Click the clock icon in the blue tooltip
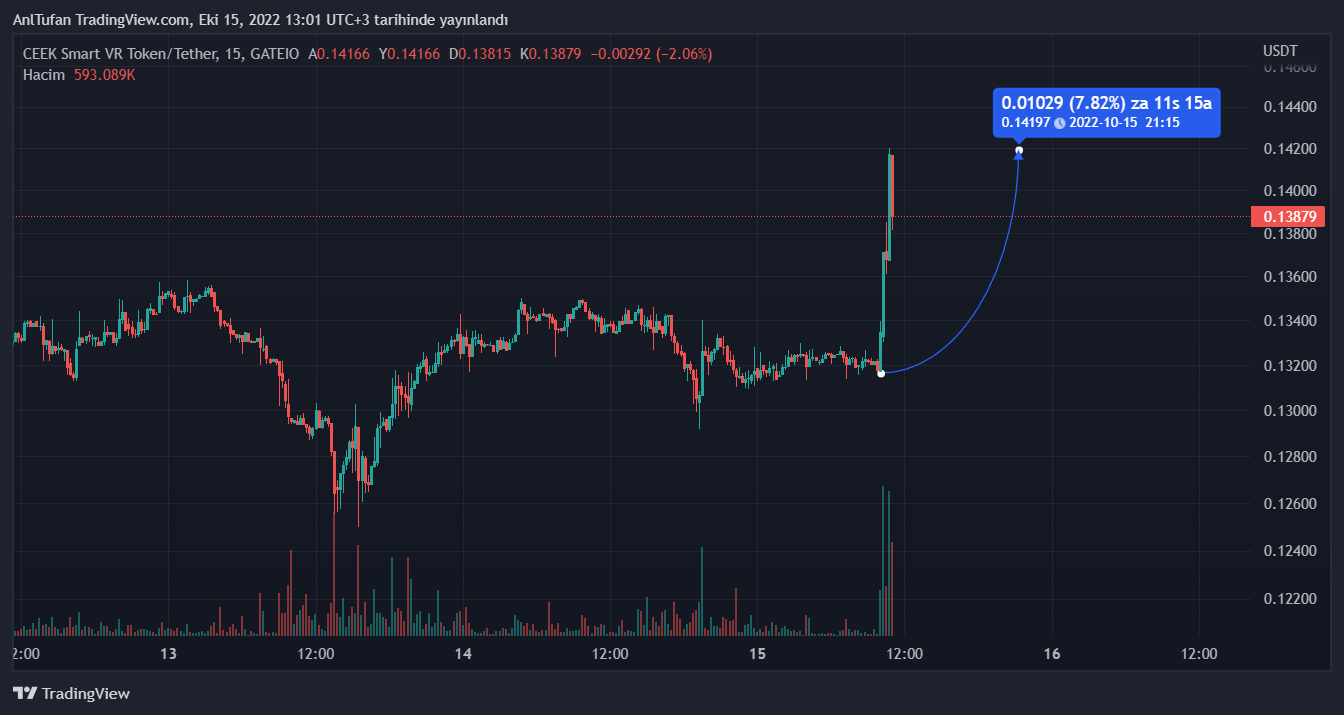1344x715 pixels. [x=1059, y=123]
